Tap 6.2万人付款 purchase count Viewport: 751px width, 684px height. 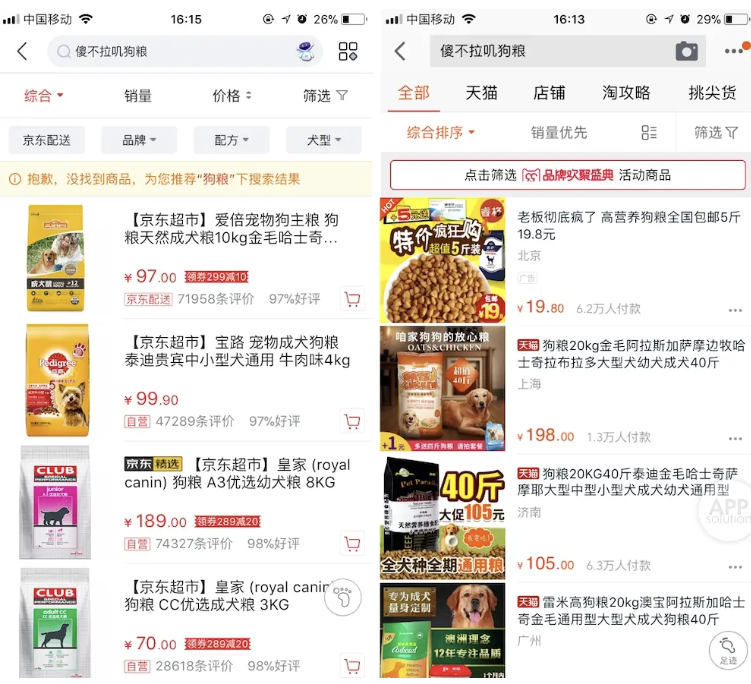point(608,308)
